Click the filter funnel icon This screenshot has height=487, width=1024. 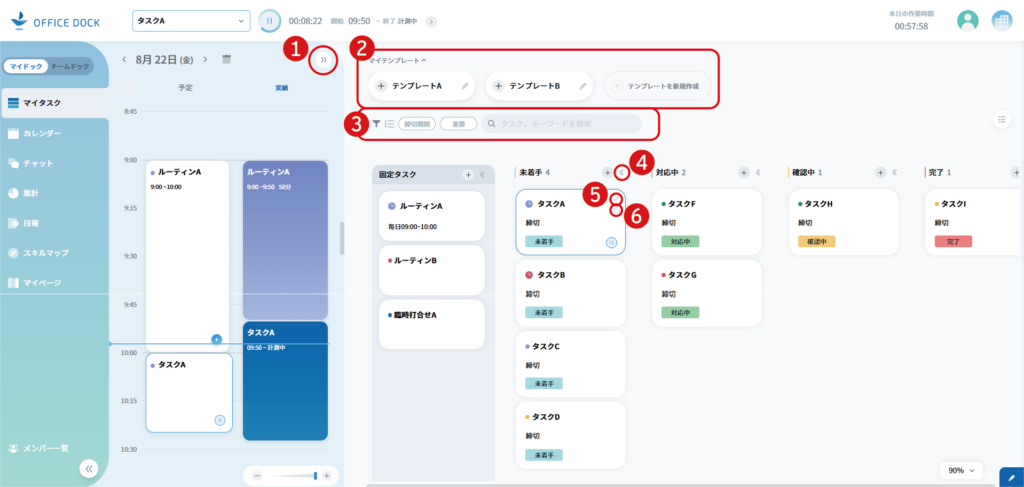(x=376, y=124)
